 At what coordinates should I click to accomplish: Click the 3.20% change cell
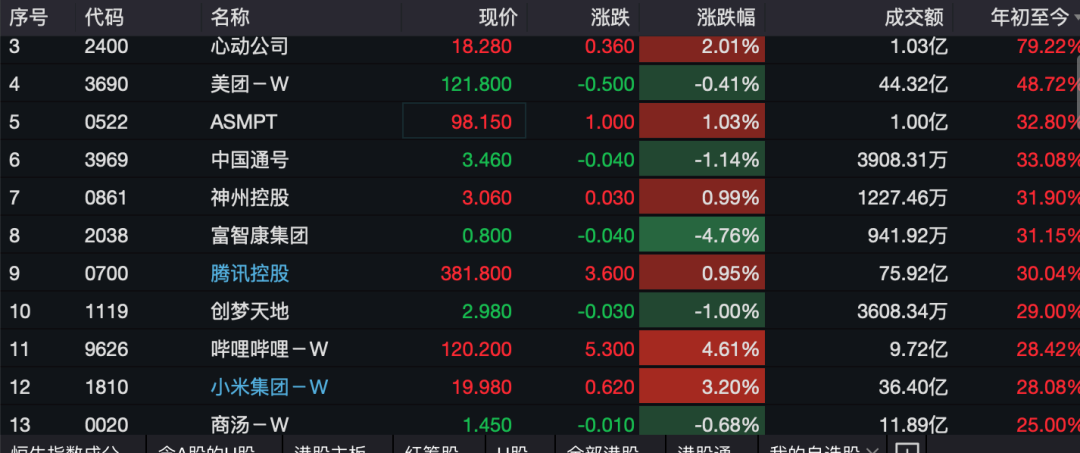(x=702, y=386)
